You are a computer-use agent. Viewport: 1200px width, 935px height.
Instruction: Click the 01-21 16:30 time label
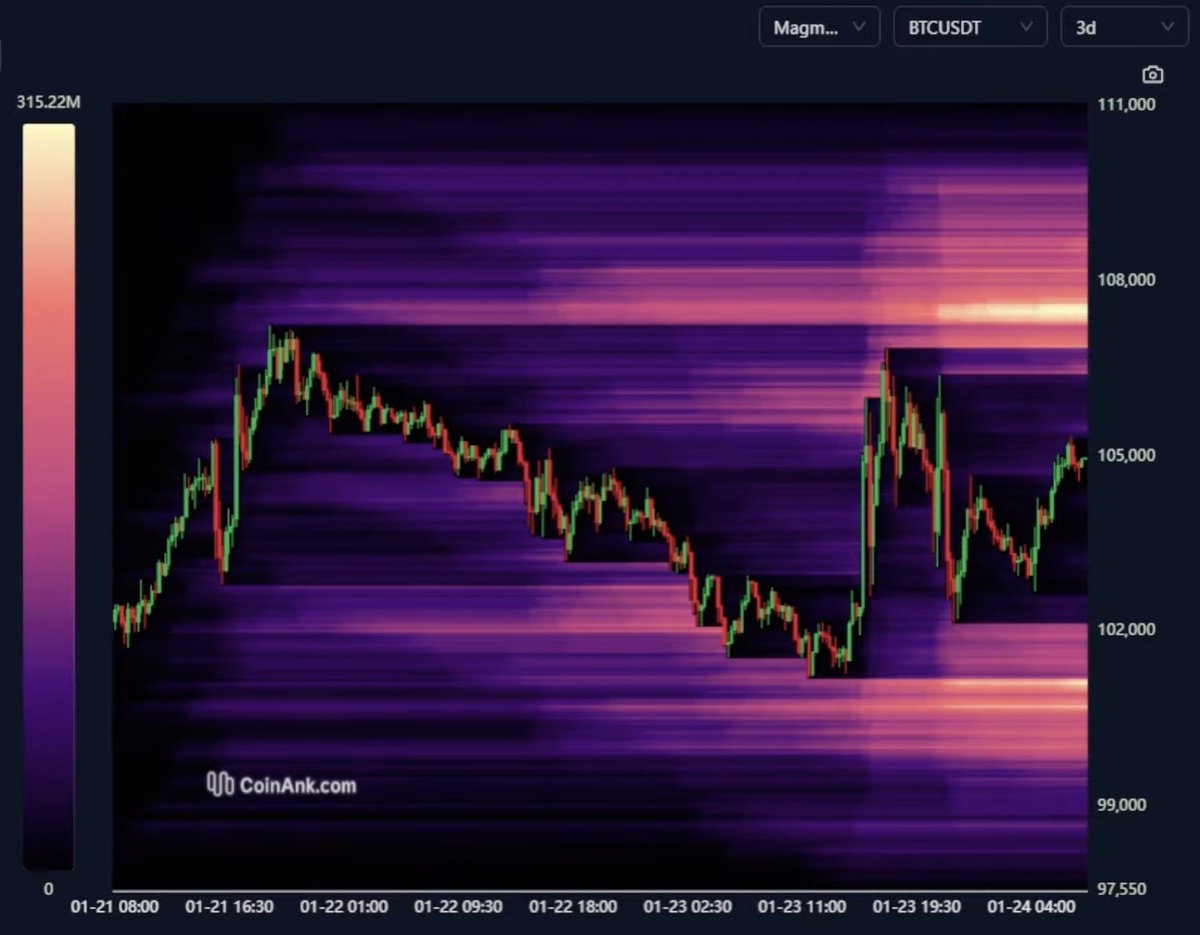pyautogui.click(x=229, y=907)
